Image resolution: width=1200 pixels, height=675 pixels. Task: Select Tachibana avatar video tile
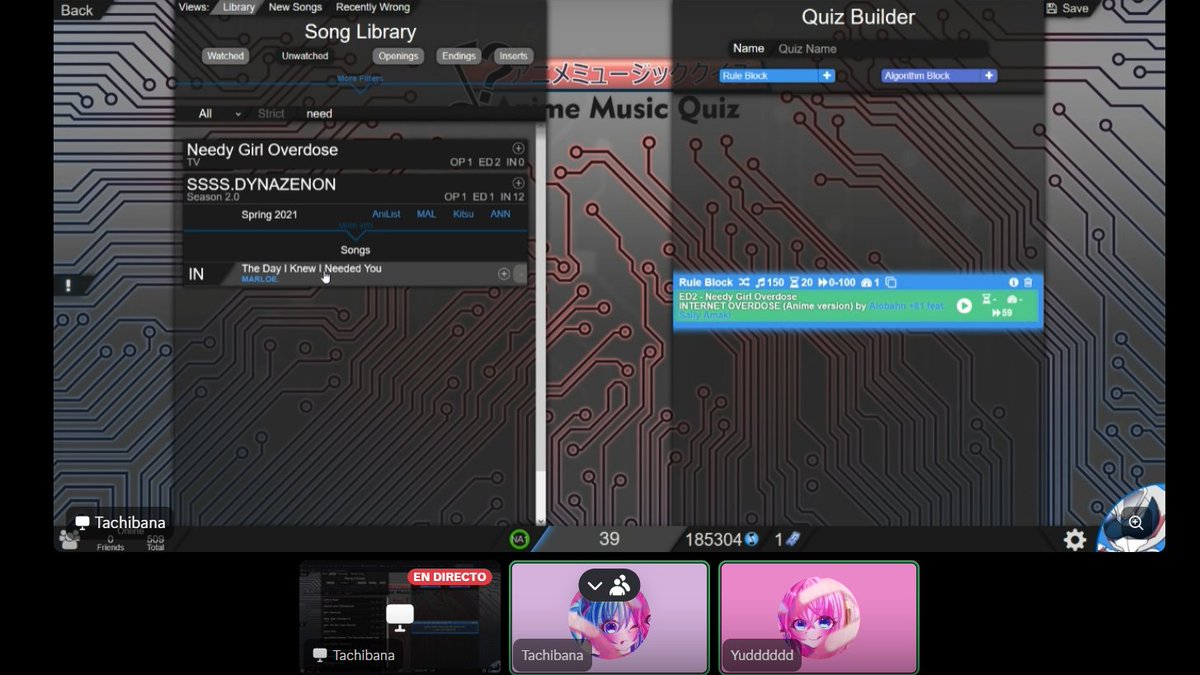point(609,616)
